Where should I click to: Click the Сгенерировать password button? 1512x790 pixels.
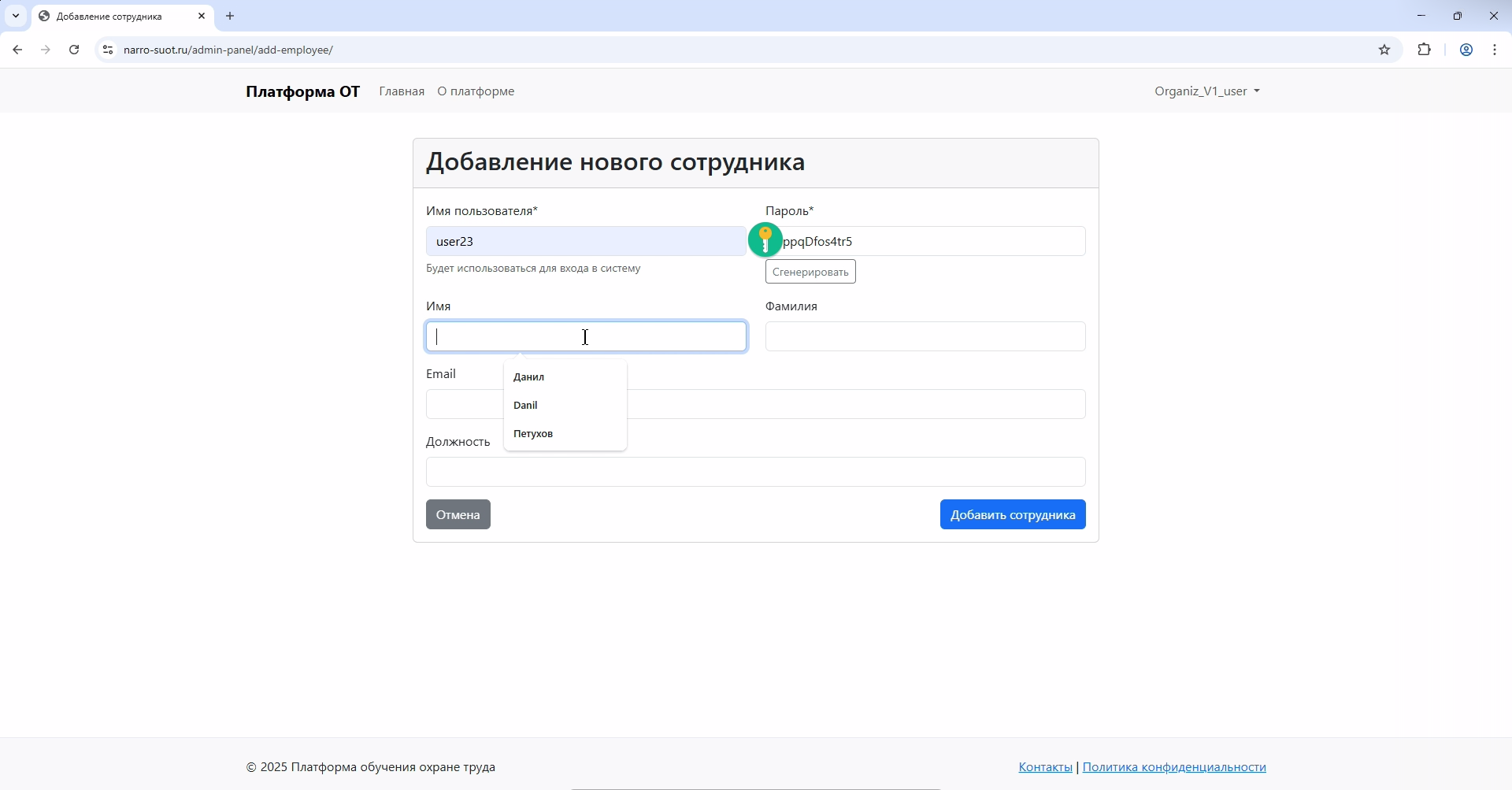point(810,271)
